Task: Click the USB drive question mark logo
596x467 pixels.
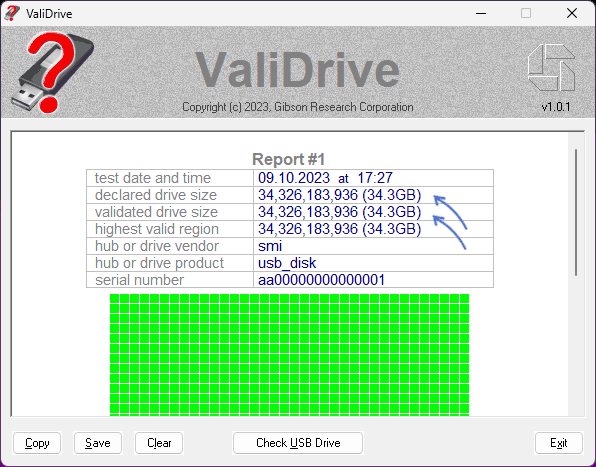Action: 52,72
